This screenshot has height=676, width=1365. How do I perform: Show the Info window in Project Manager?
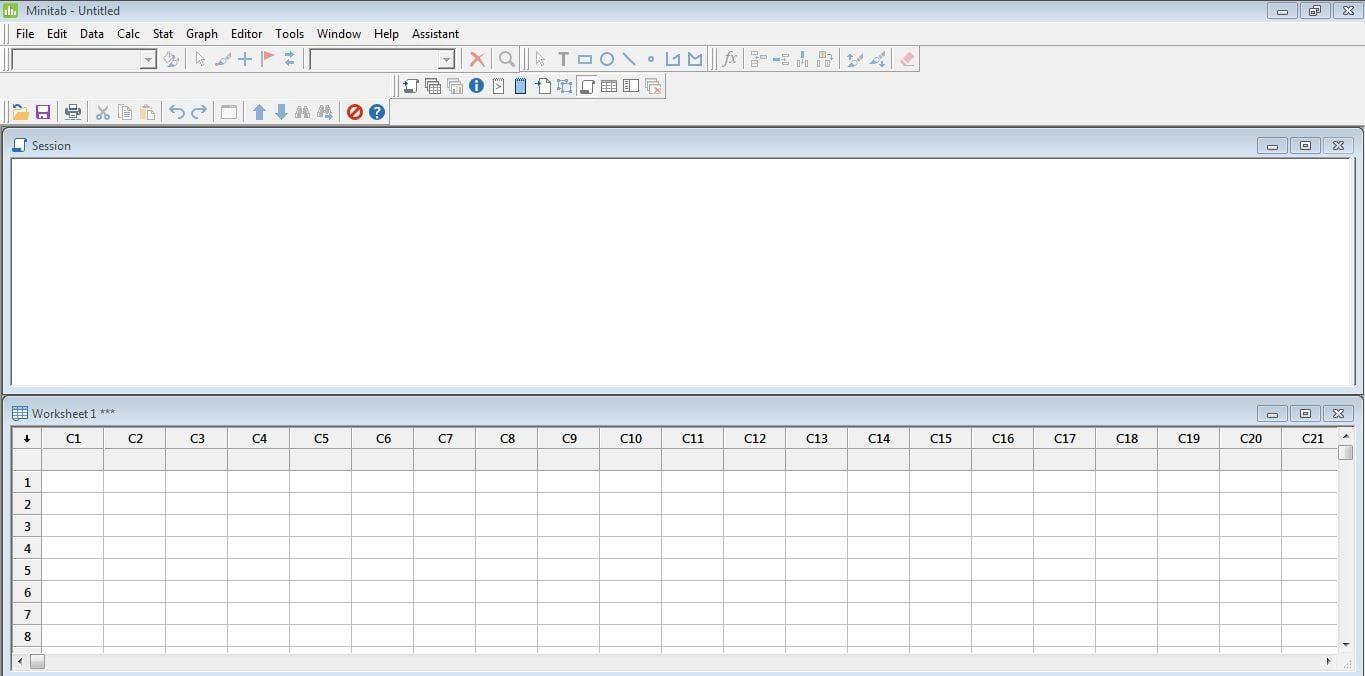click(475, 86)
